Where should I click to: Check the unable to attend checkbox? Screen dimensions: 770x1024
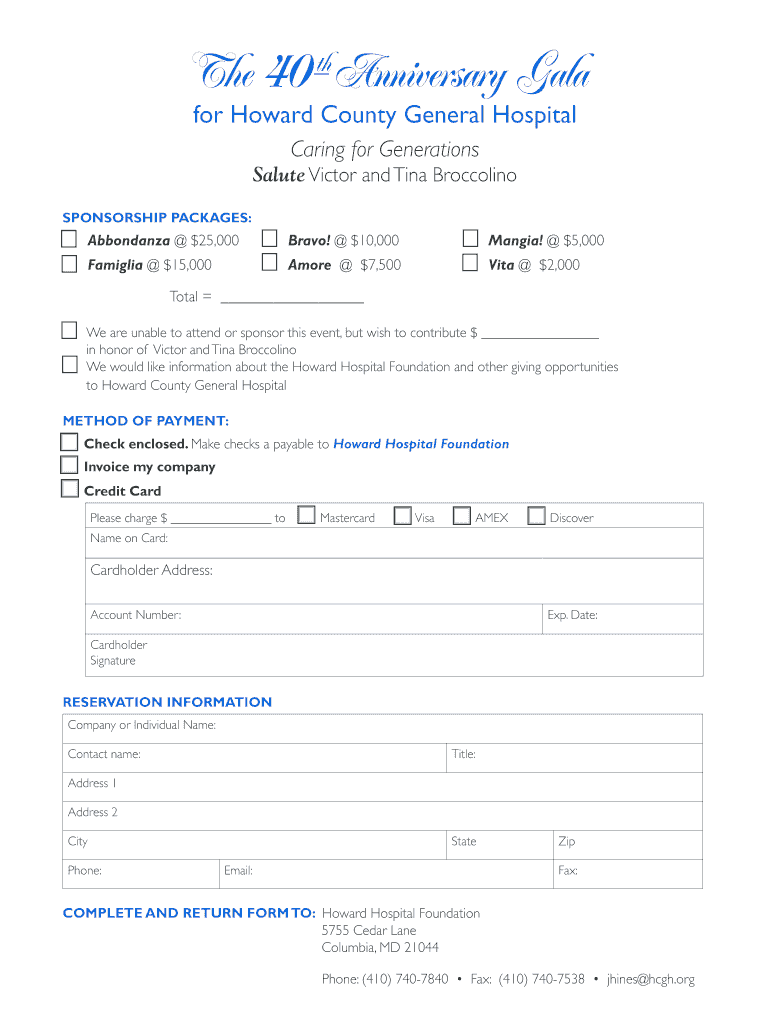point(69,330)
